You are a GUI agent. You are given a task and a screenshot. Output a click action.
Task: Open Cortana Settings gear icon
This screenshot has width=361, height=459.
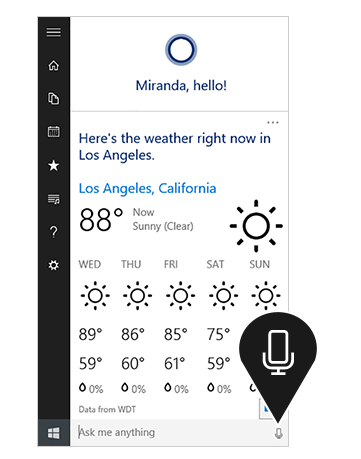click(54, 265)
